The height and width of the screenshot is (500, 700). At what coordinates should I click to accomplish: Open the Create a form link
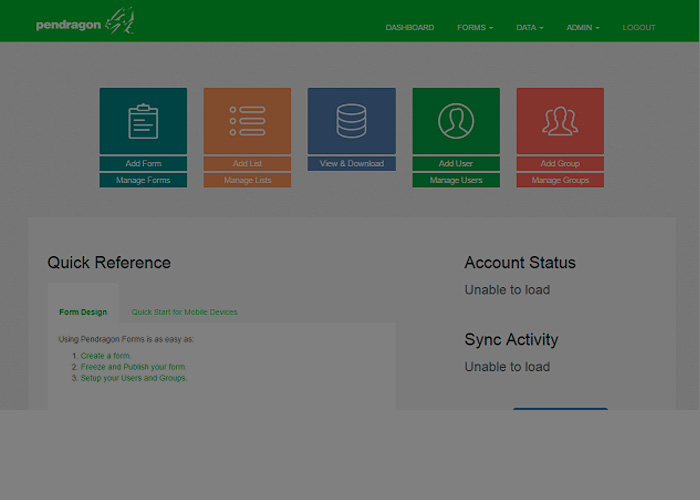pyautogui.click(x=106, y=356)
